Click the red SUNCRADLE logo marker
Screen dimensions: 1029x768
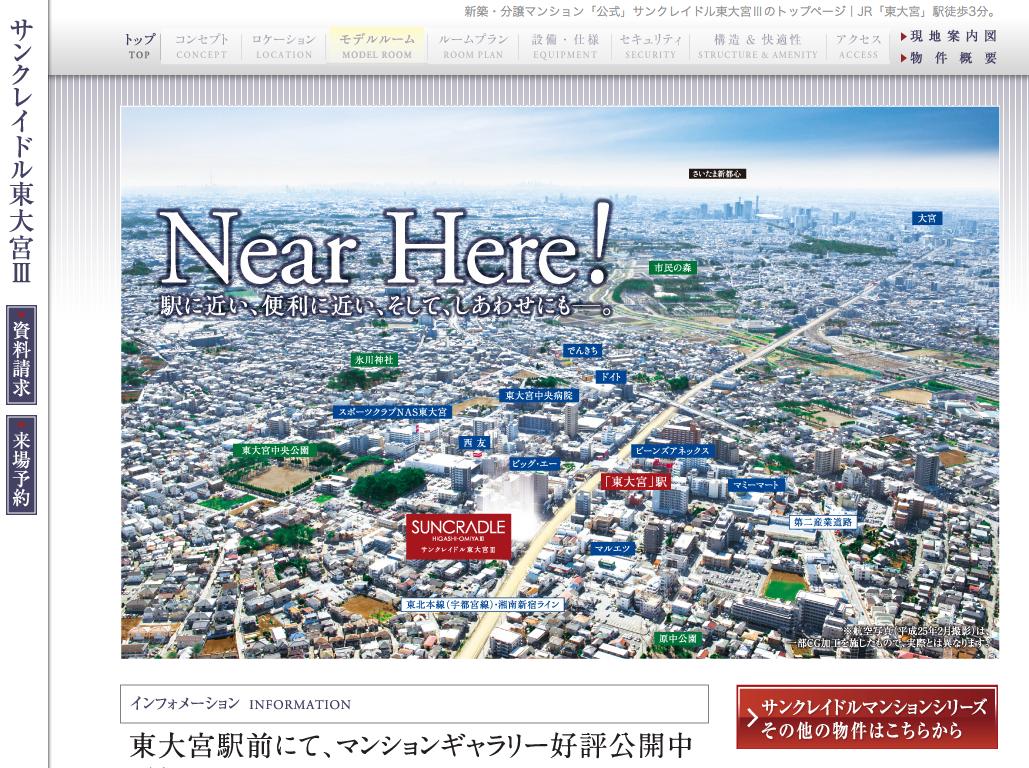click(x=459, y=536)
